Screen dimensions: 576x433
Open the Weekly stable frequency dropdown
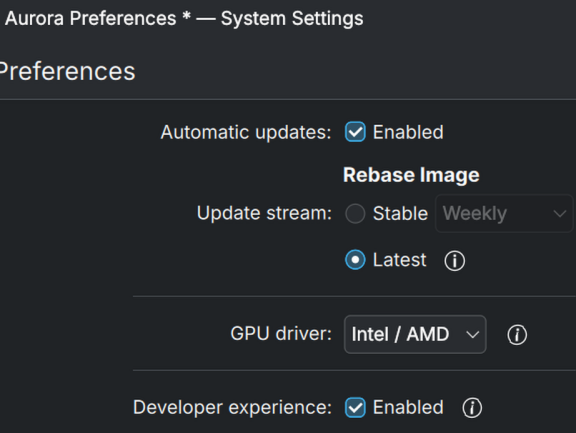[x=504, y=213]
